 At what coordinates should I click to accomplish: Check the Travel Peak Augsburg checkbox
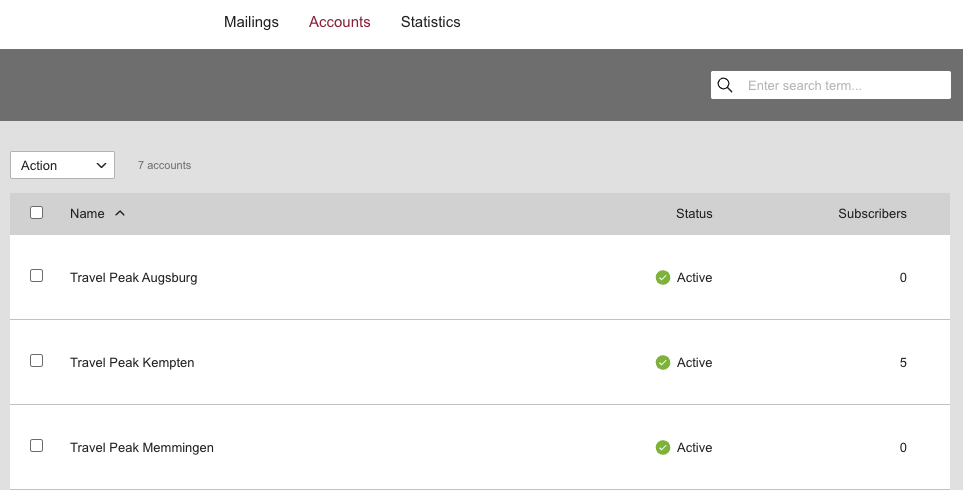click(37, 276)
